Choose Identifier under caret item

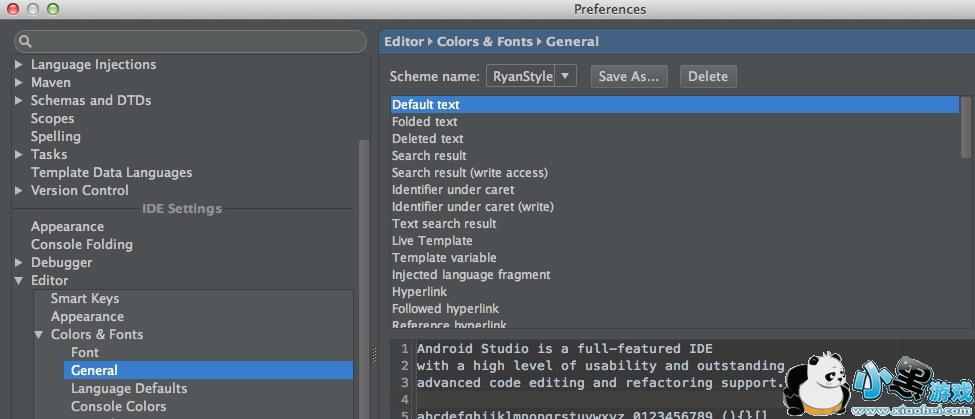453,190
